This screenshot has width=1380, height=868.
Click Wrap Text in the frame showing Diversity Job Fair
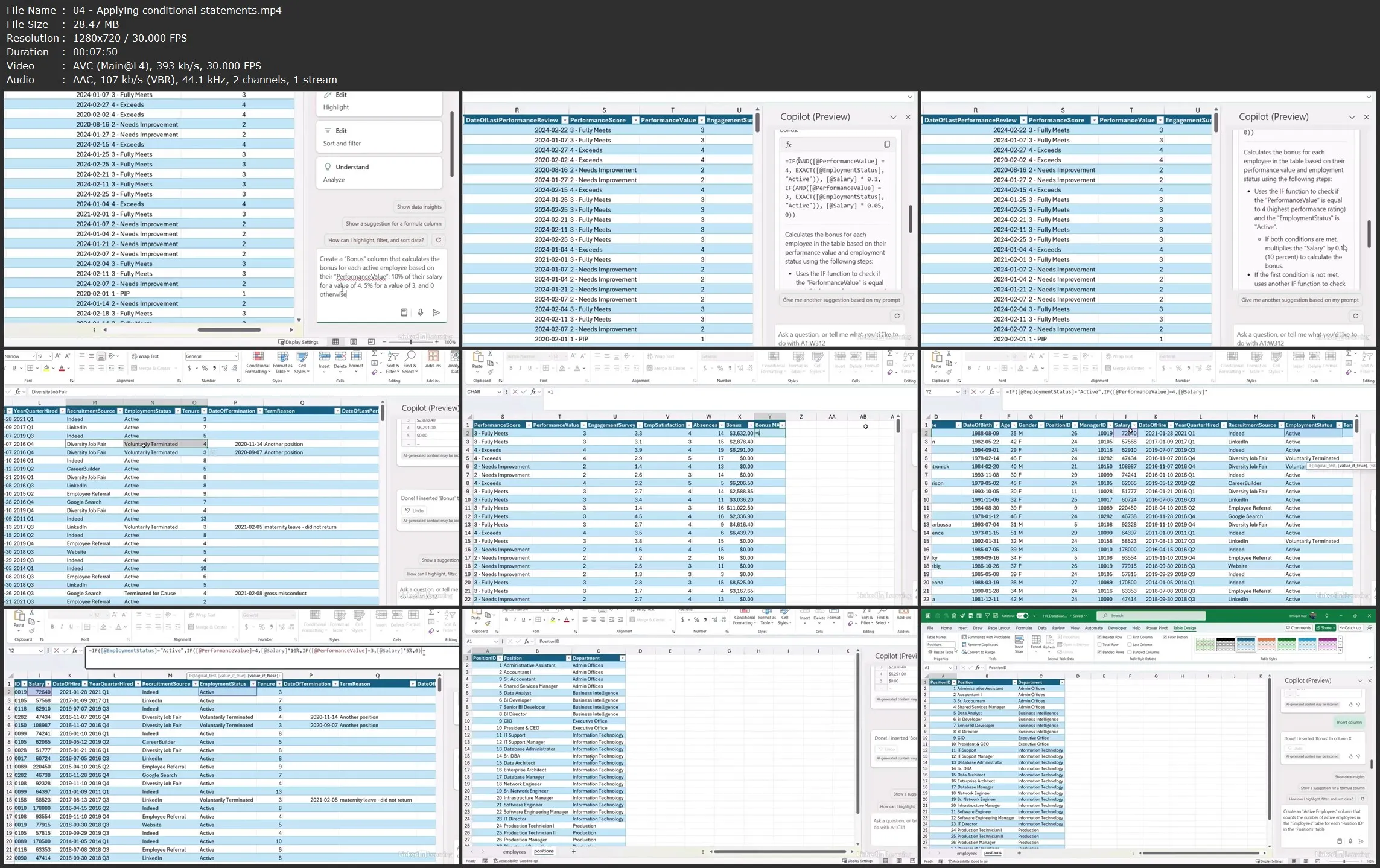145,356
